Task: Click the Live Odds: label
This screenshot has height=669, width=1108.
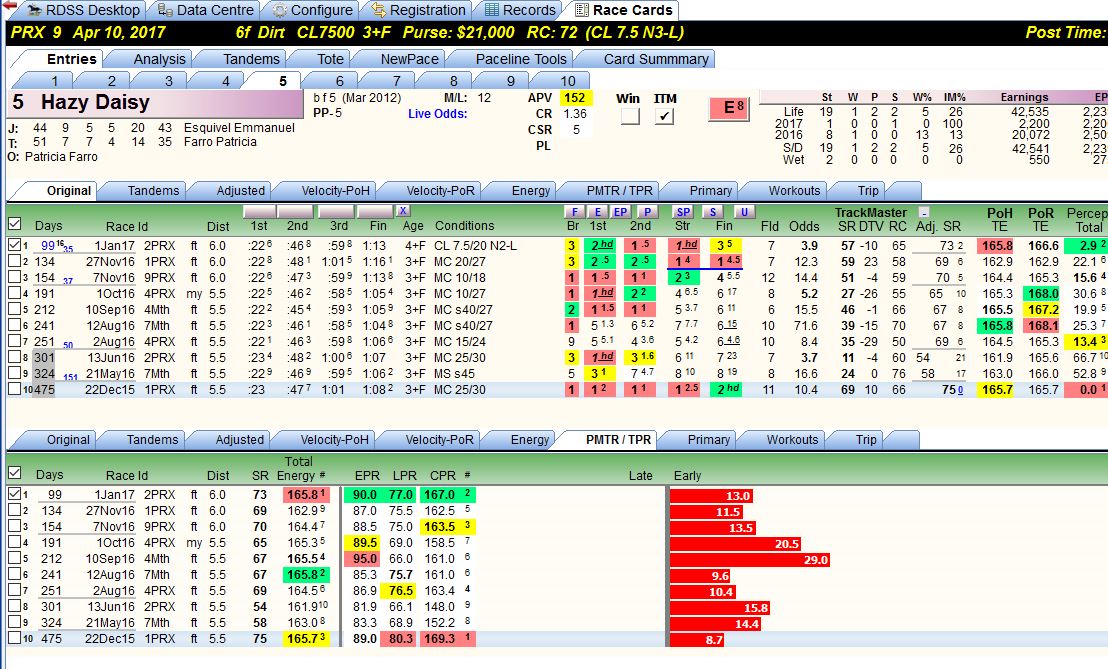Action: coord(437,114)
